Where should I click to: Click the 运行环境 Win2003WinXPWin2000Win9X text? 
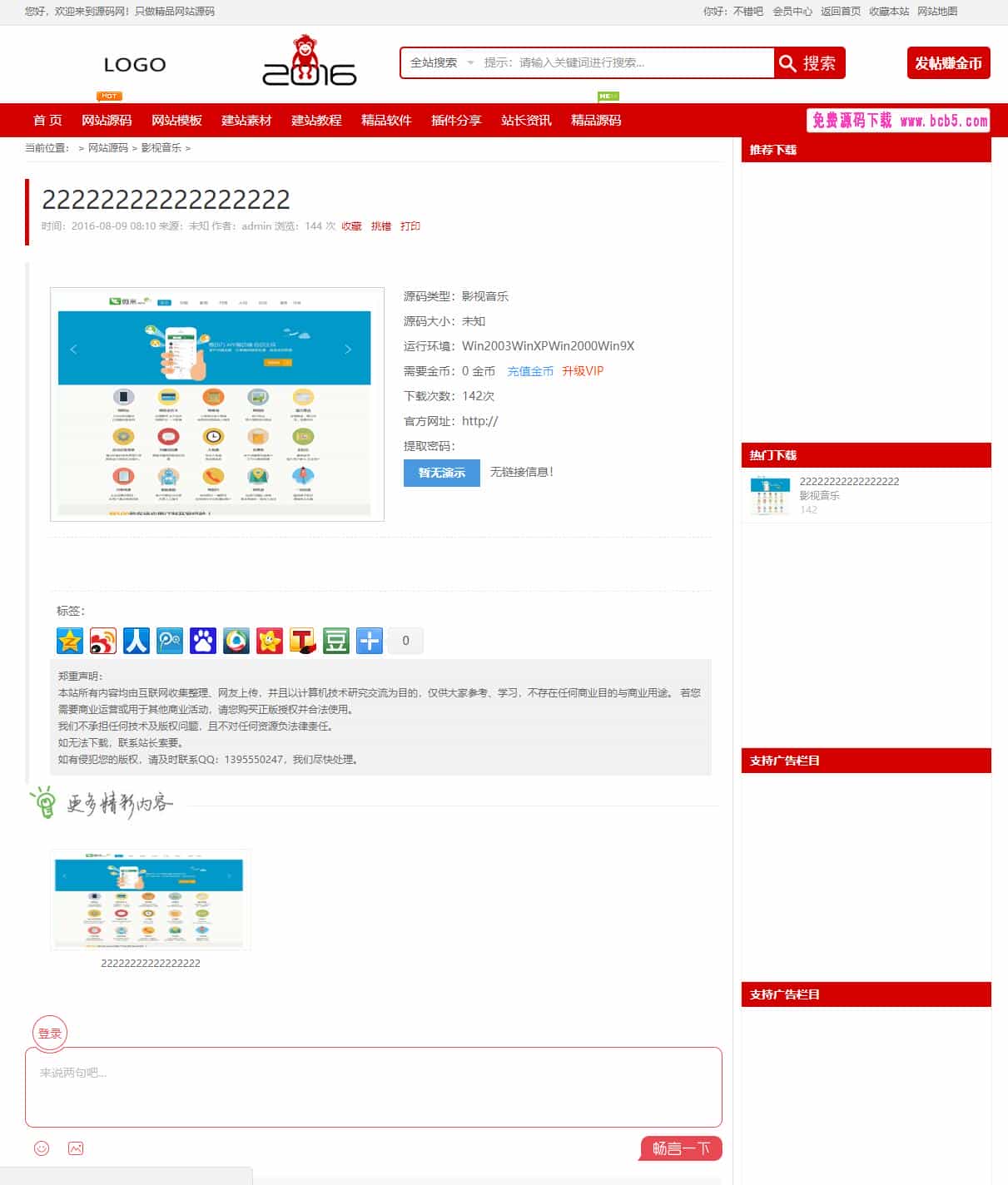click(x=519, y=346)
